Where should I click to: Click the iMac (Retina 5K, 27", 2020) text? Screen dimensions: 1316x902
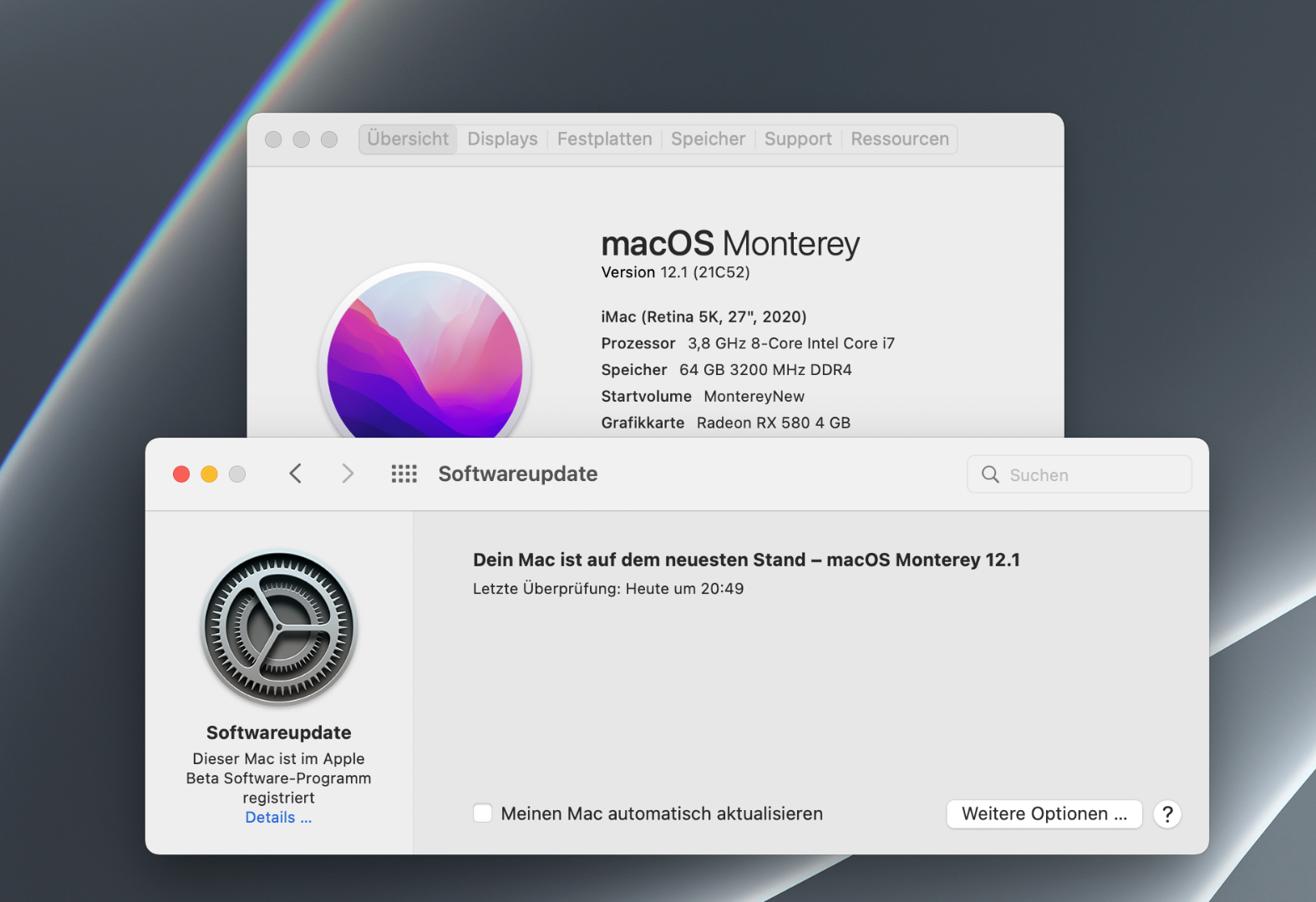coord(704,317)
